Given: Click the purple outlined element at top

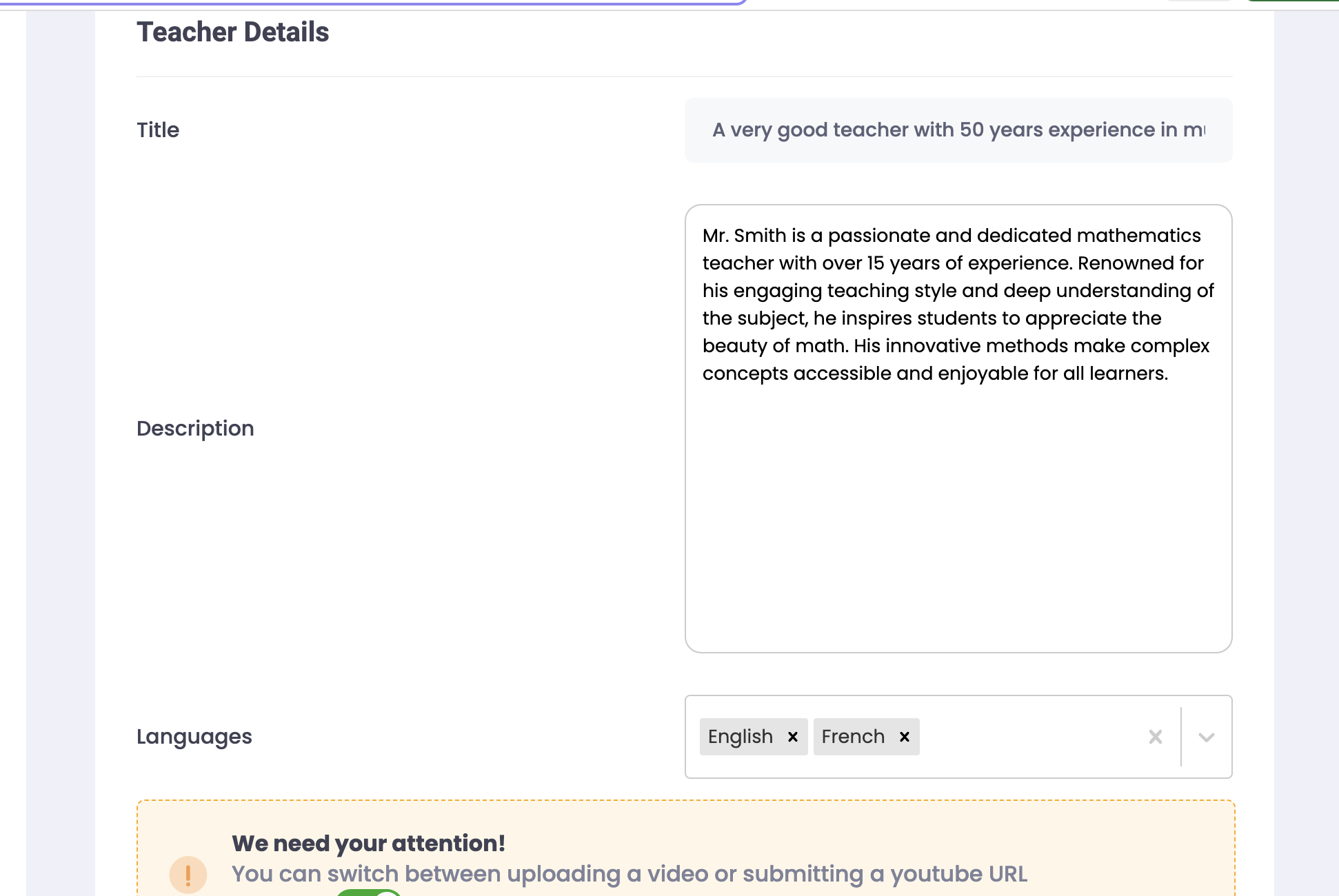Looking at the screenshot, I should tap(372, 2).
